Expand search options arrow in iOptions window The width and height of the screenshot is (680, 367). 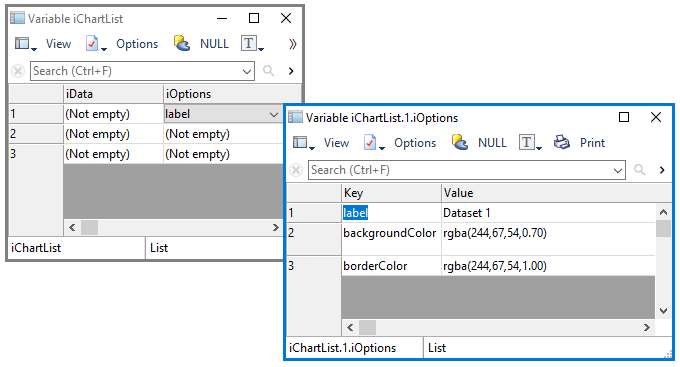(662, 170)
